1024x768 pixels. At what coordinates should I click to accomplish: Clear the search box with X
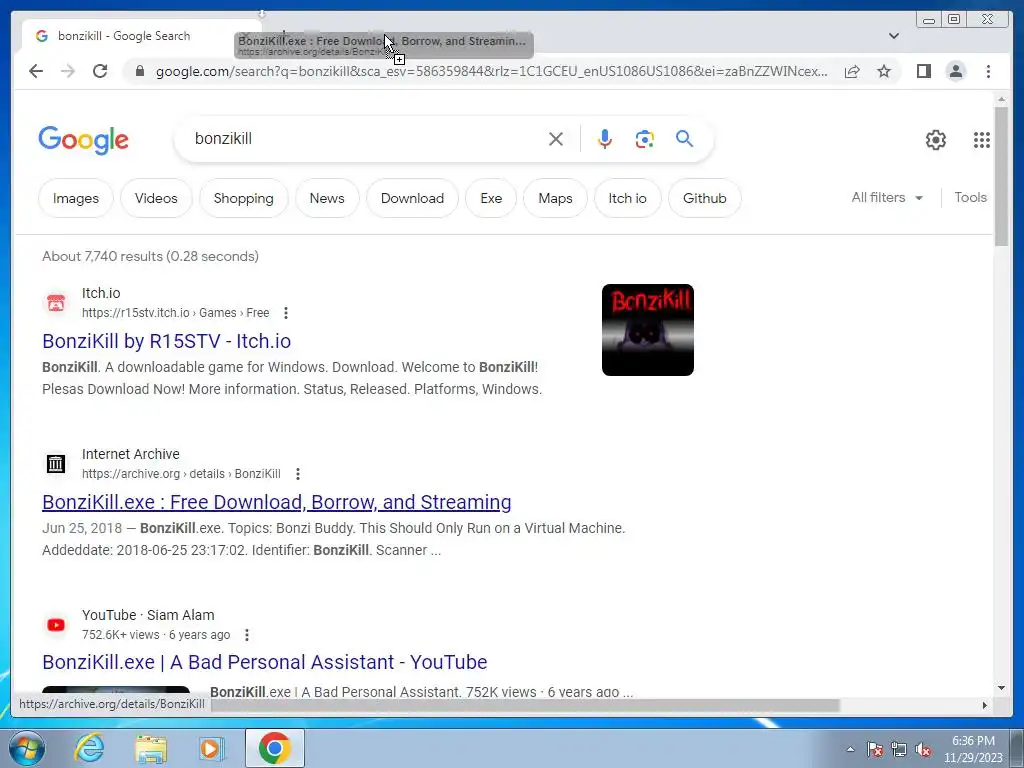[x=556, y=139]
